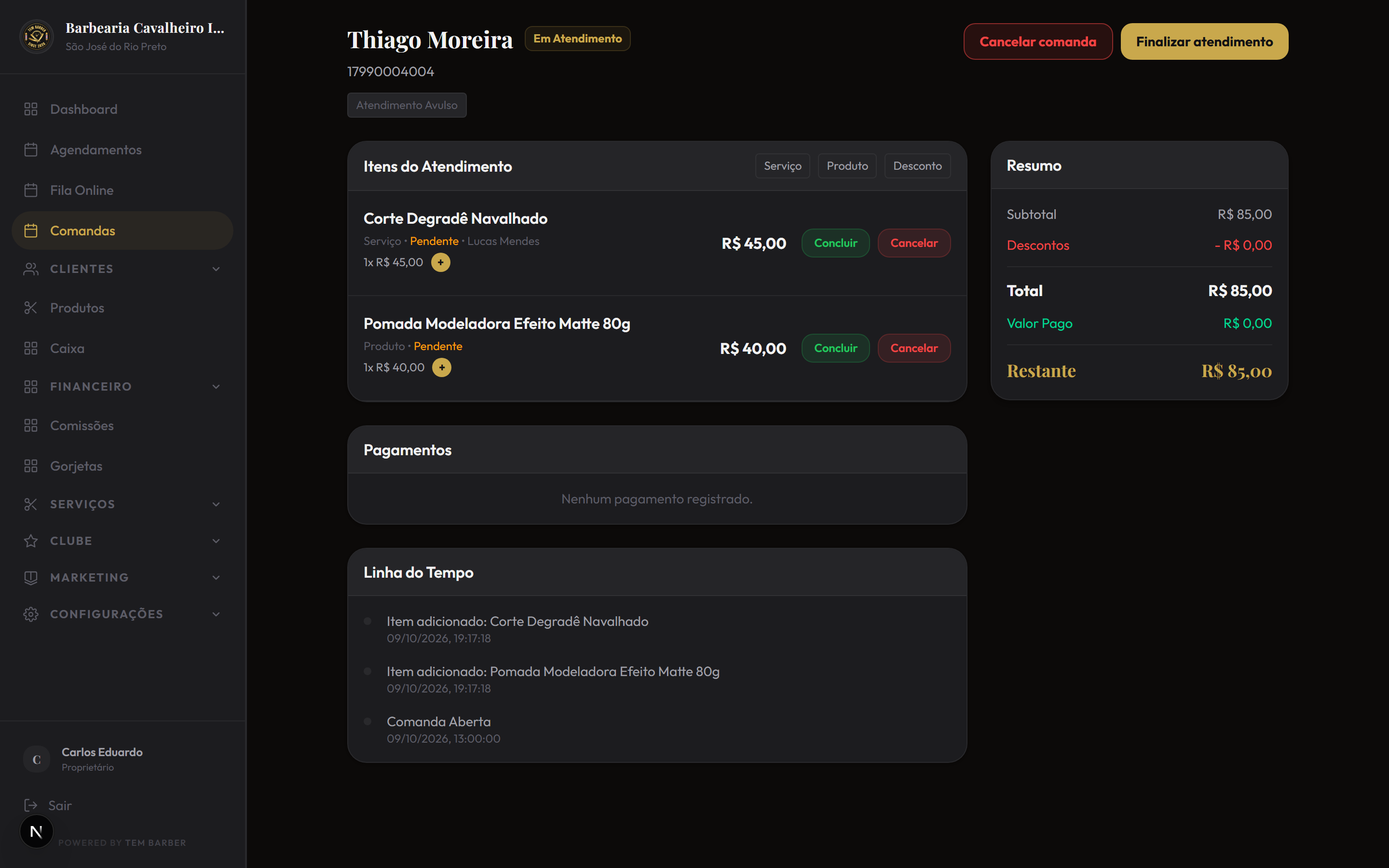Click the Sair logout icon
Image resolution: width=1389 pixels, height=868 pixels.
click(31, 805)
